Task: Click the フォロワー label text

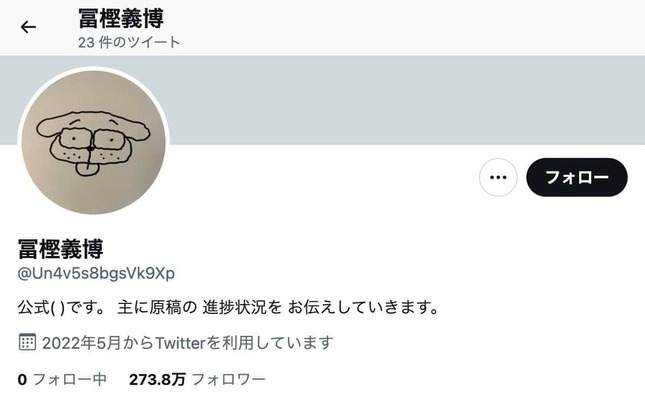Action: (229, 379)
